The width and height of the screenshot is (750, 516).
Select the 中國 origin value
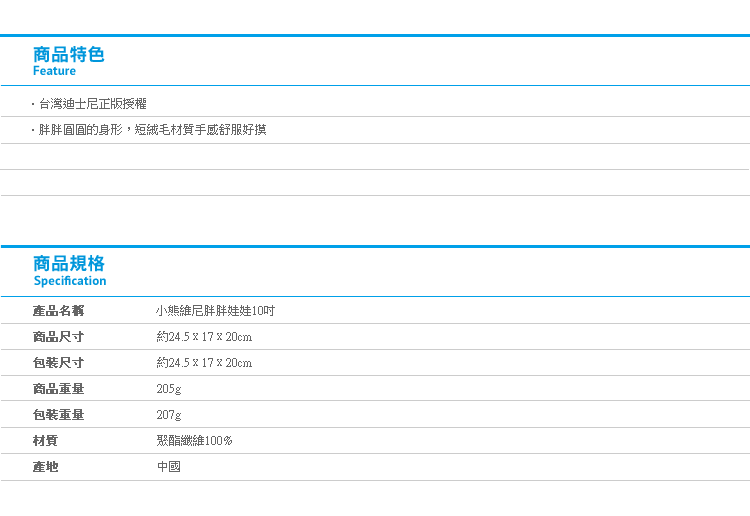click(169, 466)
